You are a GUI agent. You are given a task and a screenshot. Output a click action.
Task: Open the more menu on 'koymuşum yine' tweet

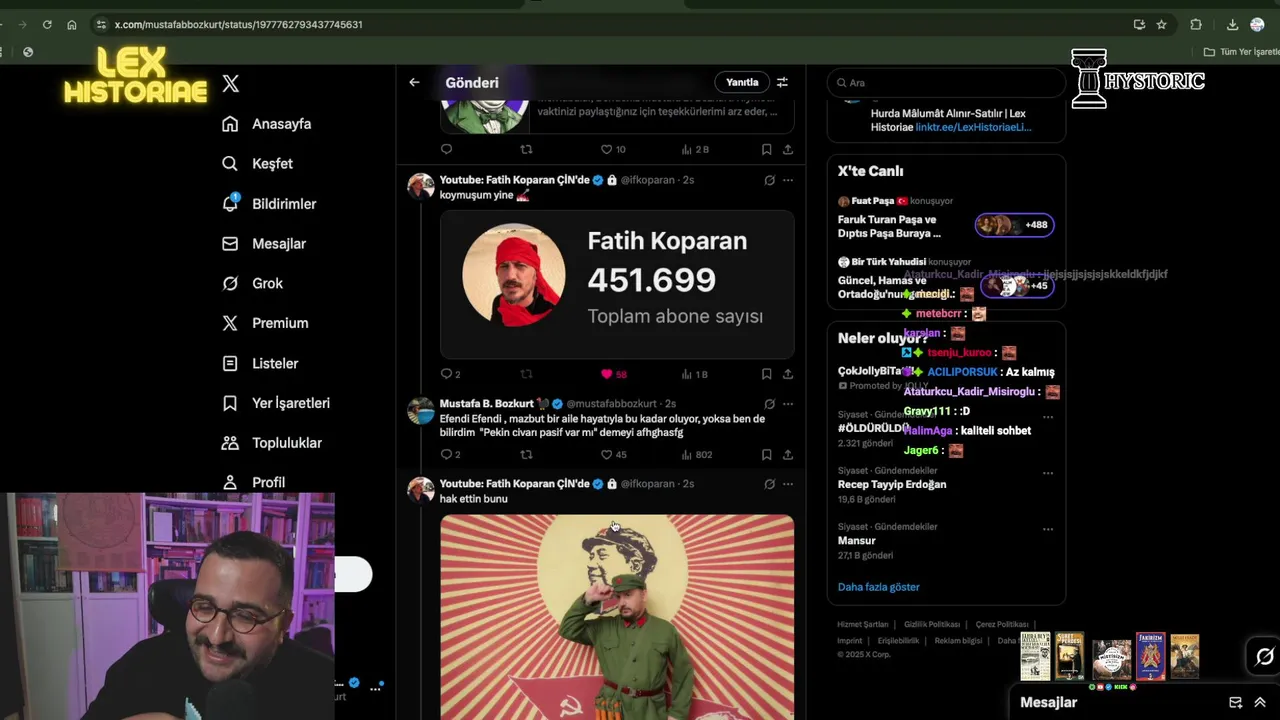pyautogui.click(x=788, y=180)
